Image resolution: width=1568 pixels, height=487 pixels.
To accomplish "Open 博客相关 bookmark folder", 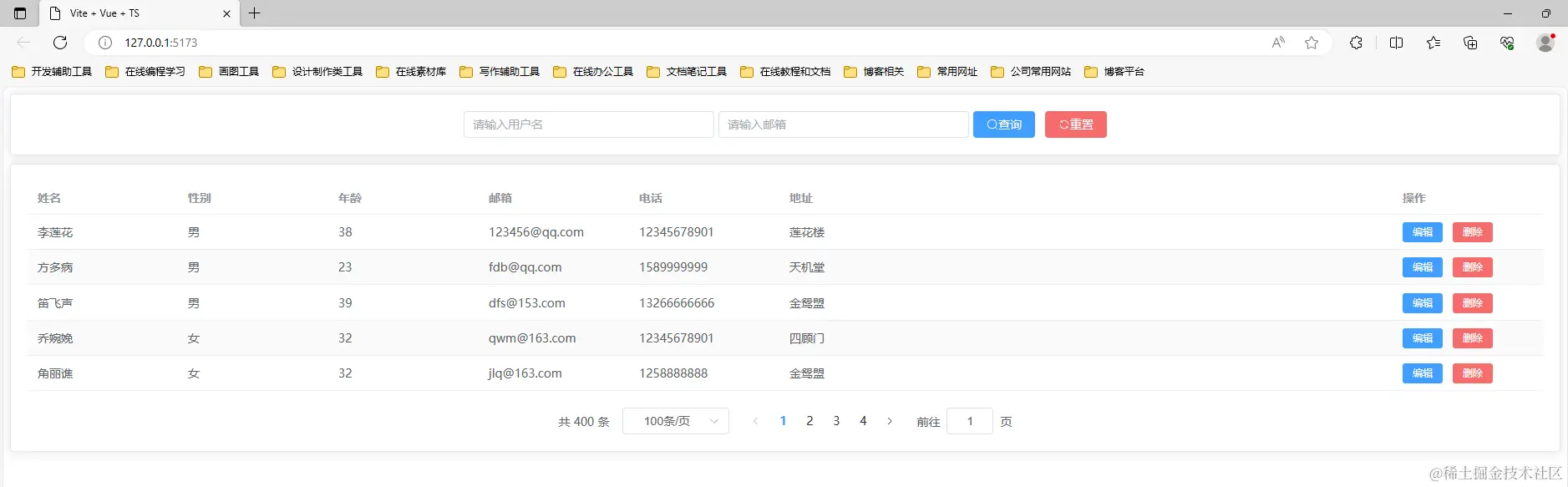I will 874,72.
